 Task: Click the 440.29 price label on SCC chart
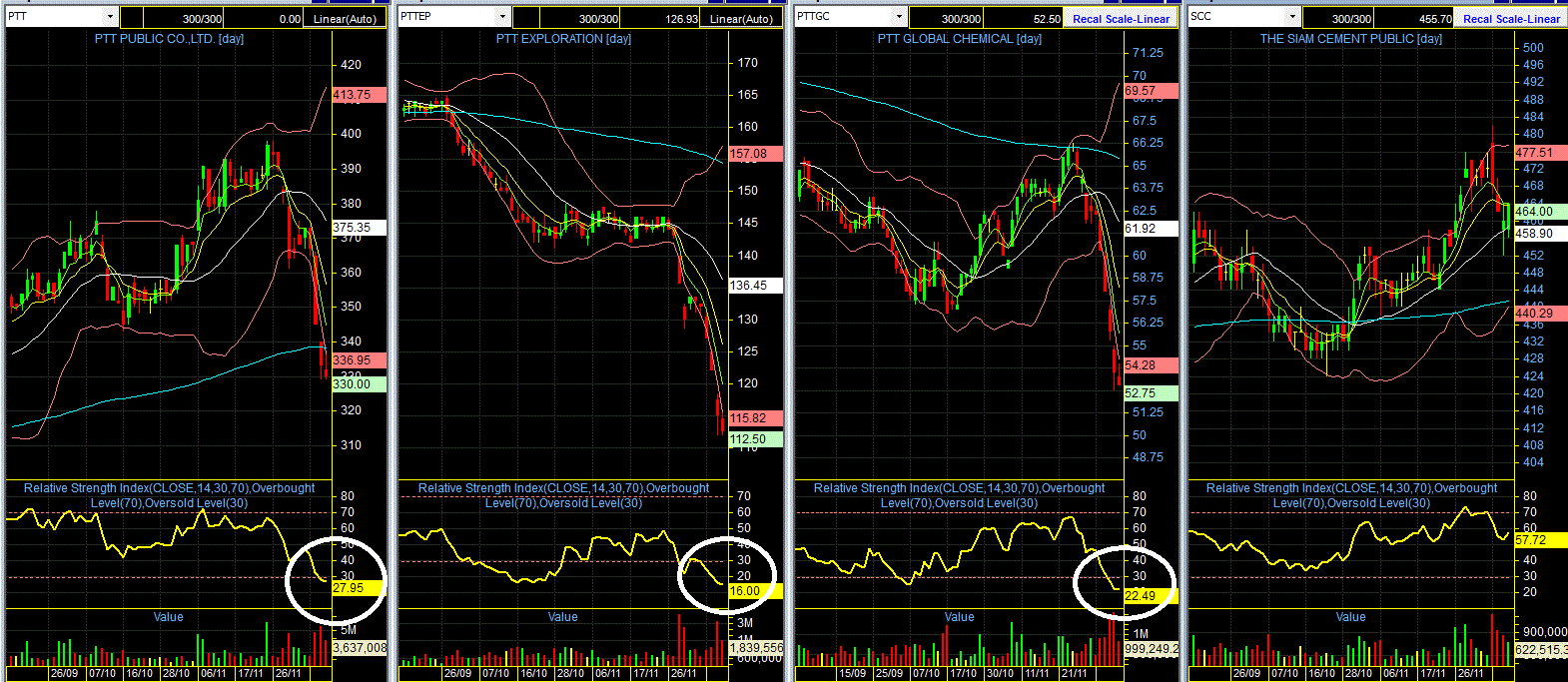(1541, 314)
